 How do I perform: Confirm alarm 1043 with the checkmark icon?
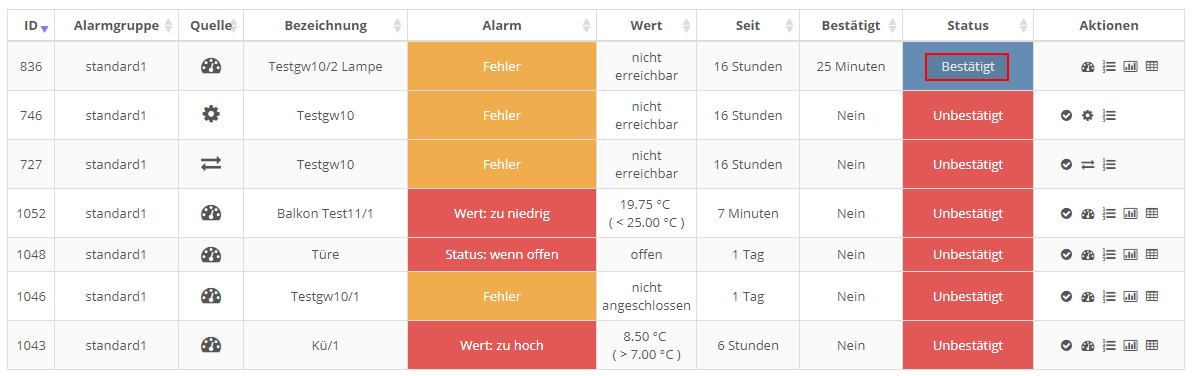tap(1066, 345)
